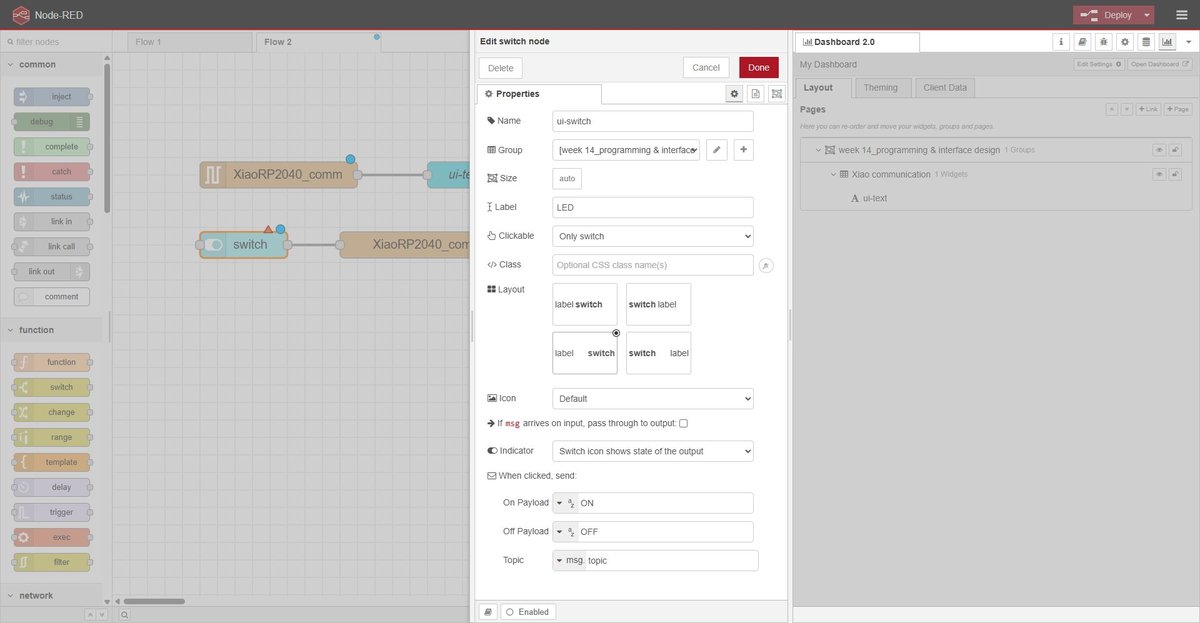Click the round expand icon beside Class field

click(x=767, y=266)
